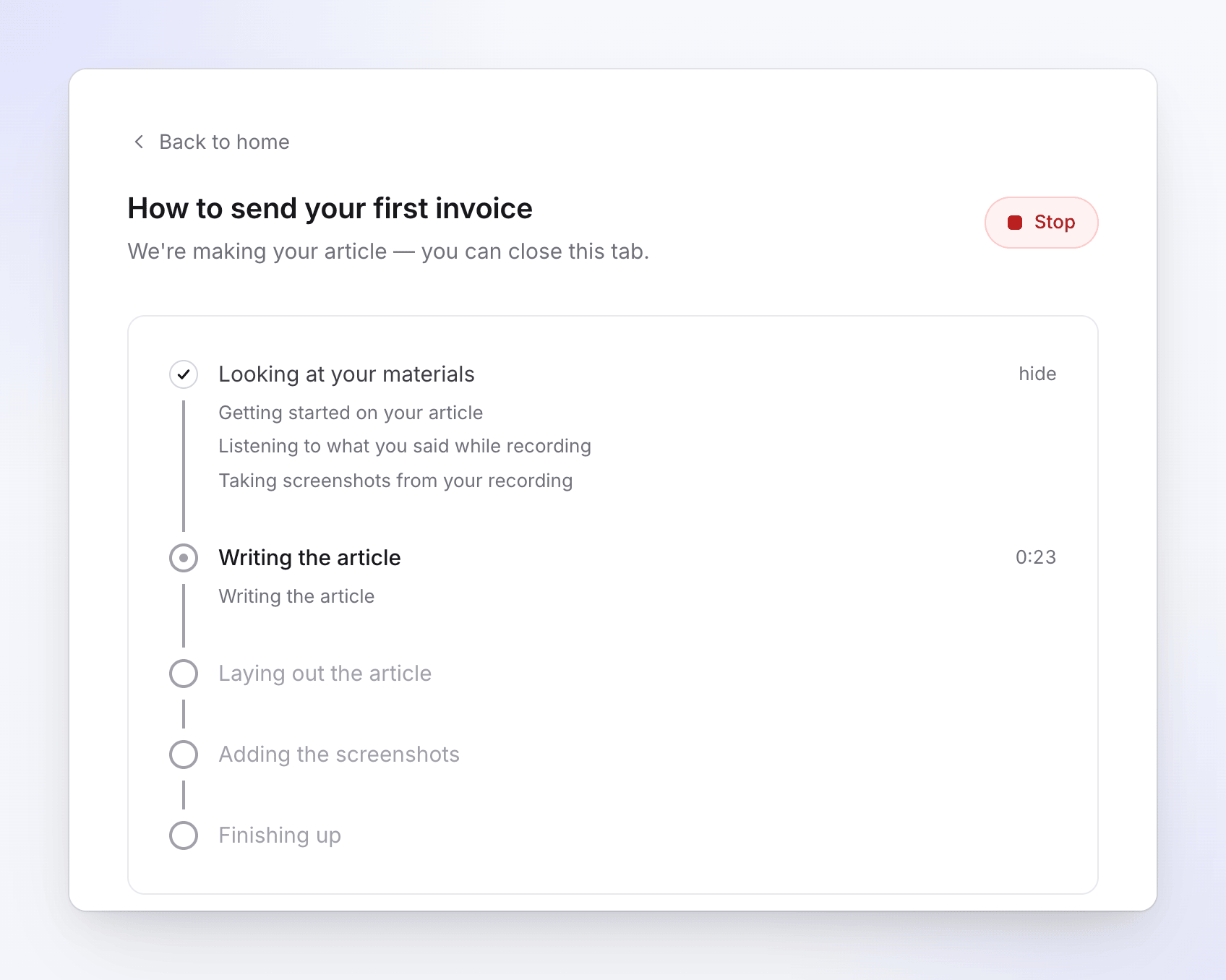This screenshot has width=1226, height=980.
Task: Click the Back to home link
Action: 210,142
